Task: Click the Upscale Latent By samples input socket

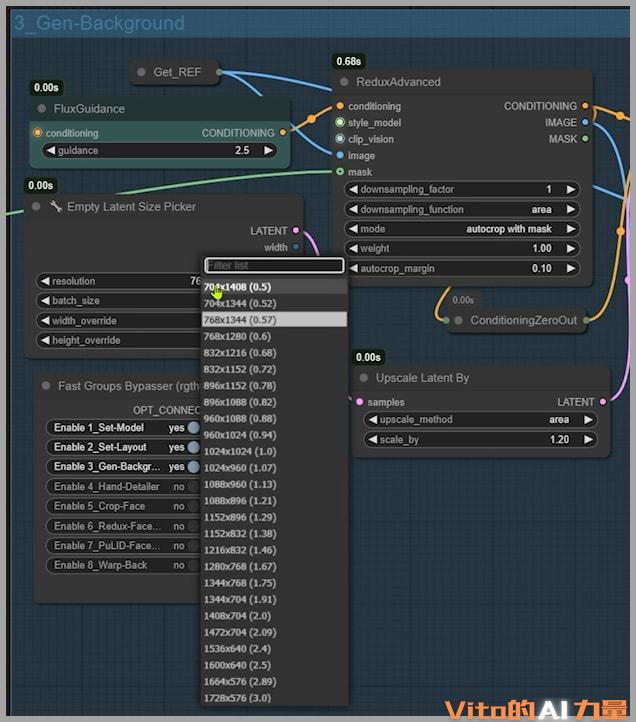Action: click(359, 402)
